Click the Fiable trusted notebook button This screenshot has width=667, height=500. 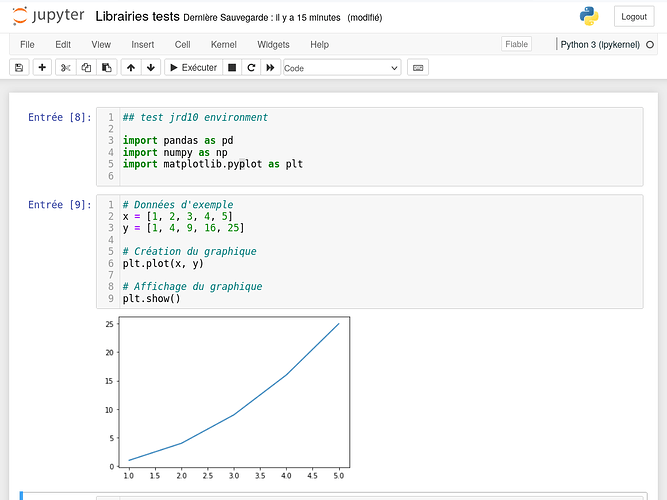516,44
